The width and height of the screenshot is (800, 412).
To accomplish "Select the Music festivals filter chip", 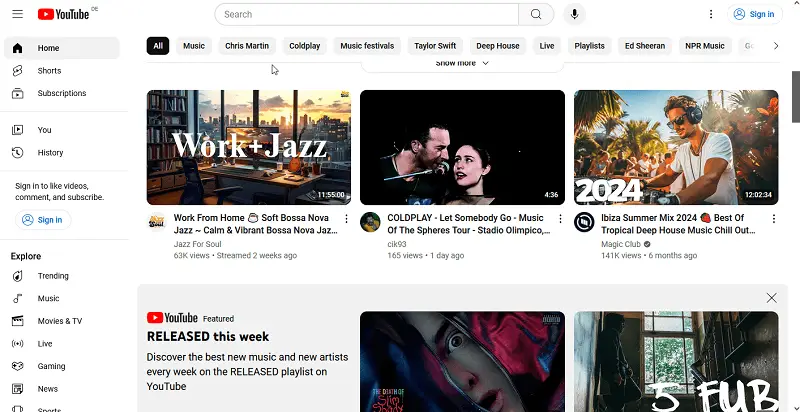I will (367, 46).
